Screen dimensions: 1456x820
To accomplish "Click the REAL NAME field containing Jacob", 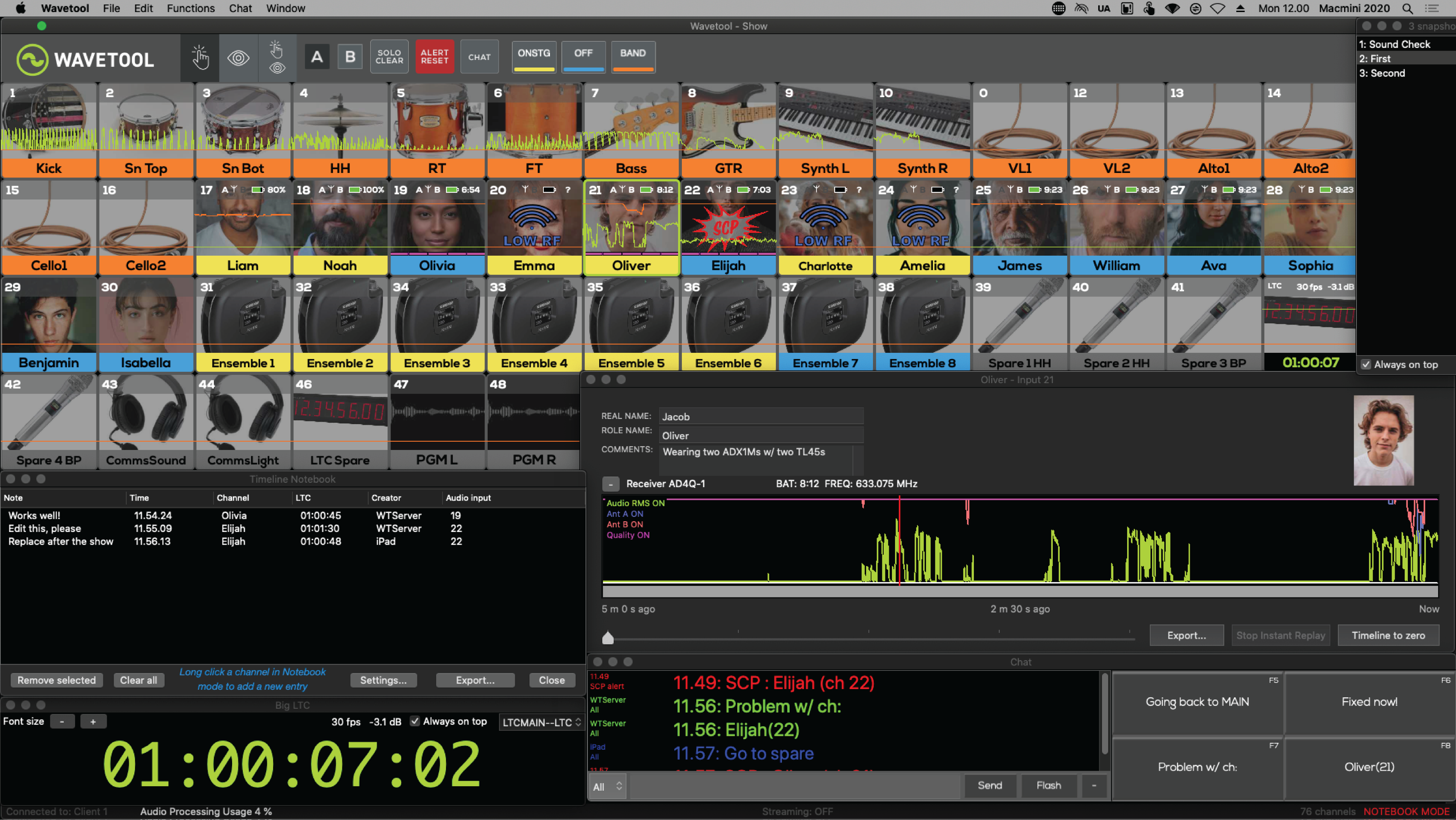I will pos(761,417).
